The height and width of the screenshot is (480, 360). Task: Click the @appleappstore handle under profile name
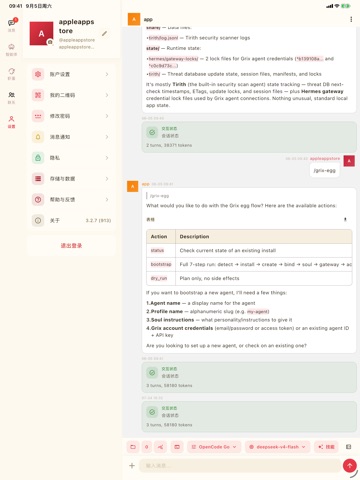pyautogui.click(x=77, y=40)
